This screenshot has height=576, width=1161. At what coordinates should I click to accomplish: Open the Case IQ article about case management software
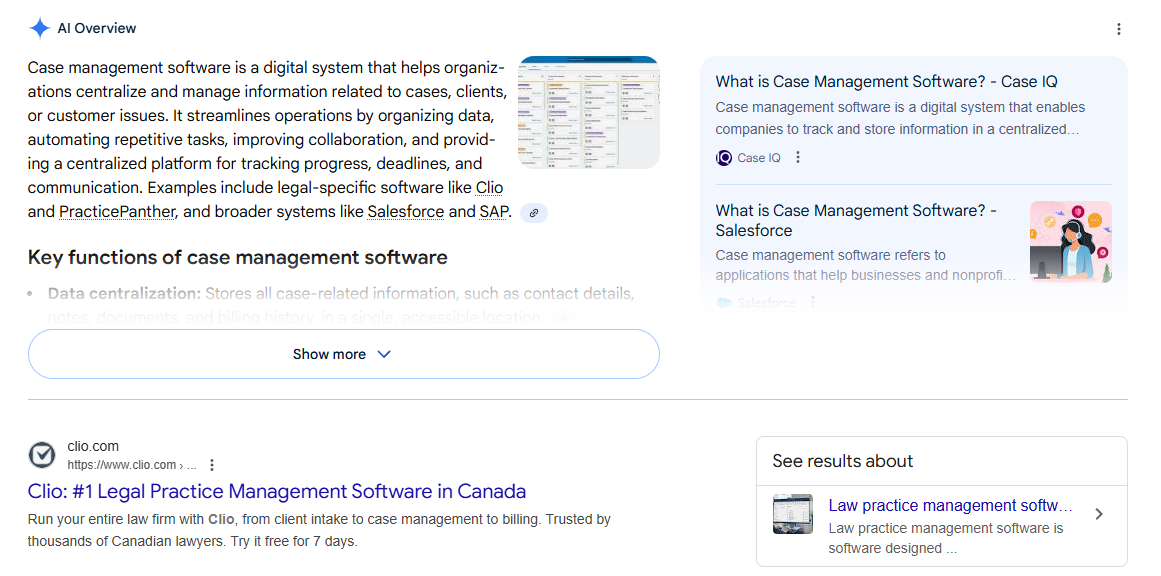(x=888, y=81)
